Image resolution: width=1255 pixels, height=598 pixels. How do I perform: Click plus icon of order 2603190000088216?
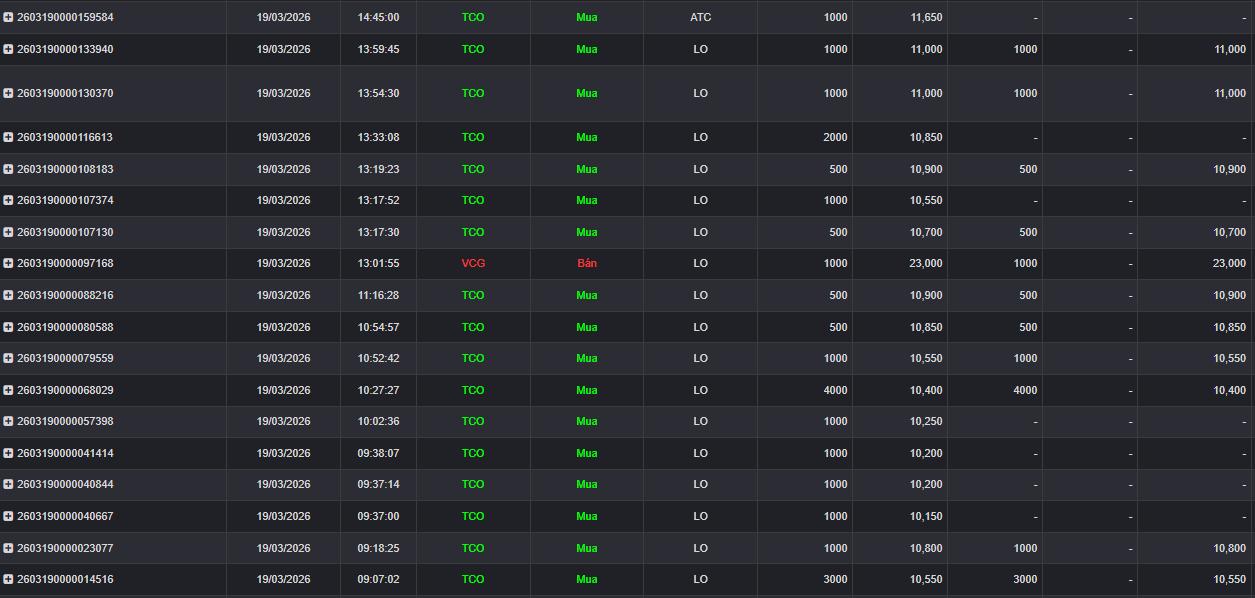(8, 295)
